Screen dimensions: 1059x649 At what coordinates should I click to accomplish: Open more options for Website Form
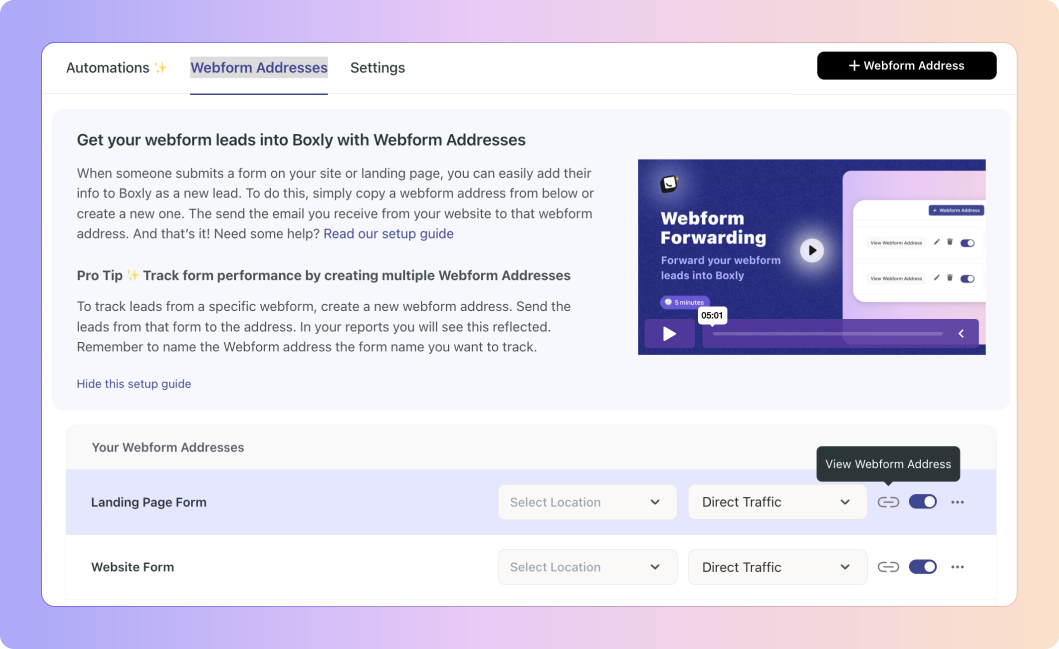point(958,567)
